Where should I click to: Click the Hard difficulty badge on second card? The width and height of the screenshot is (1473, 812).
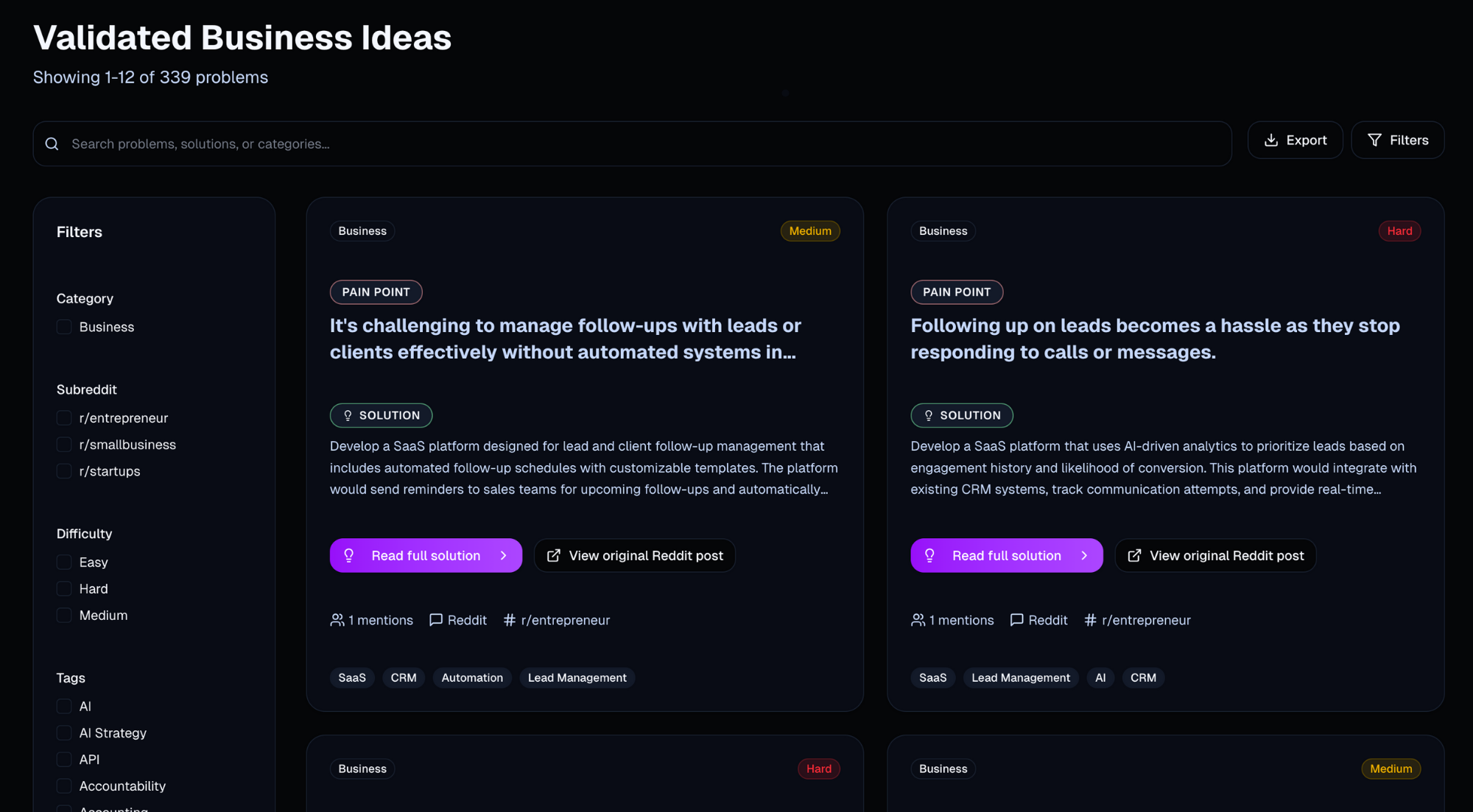(x=1399, y=231)
